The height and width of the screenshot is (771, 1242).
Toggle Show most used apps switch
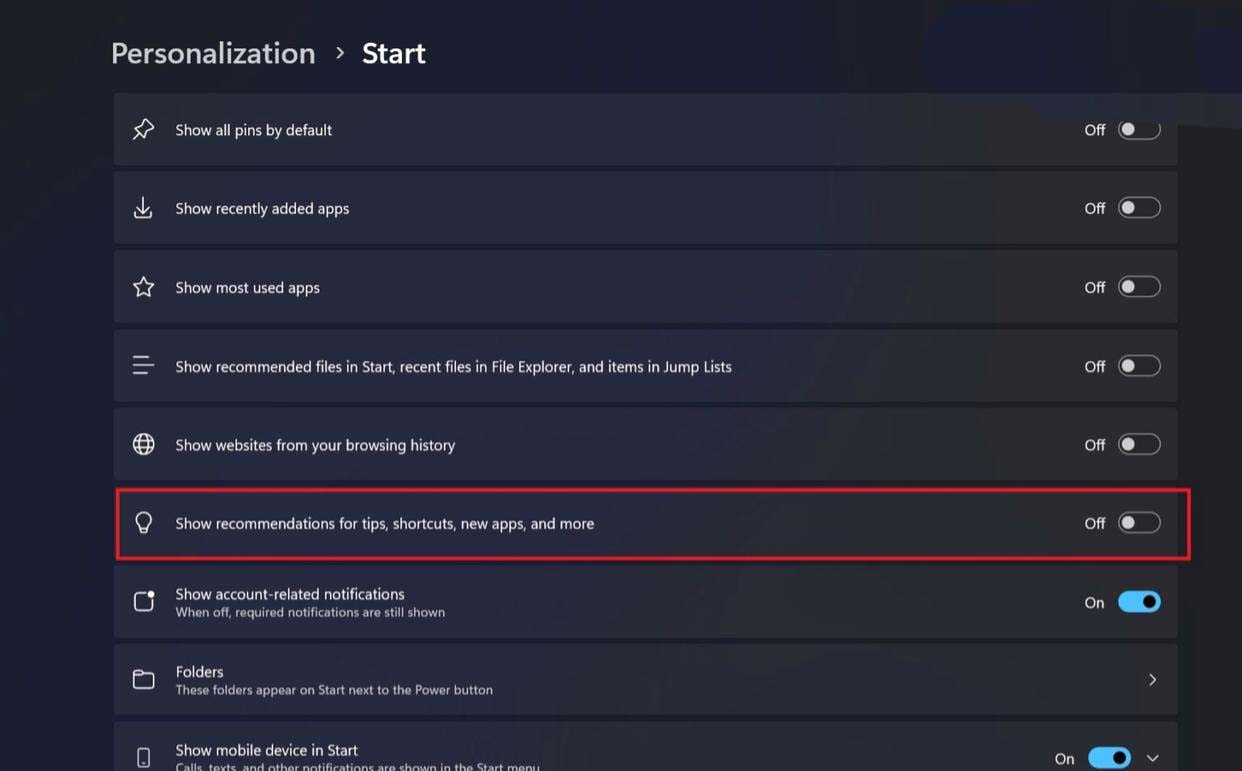click(1139, 287)
